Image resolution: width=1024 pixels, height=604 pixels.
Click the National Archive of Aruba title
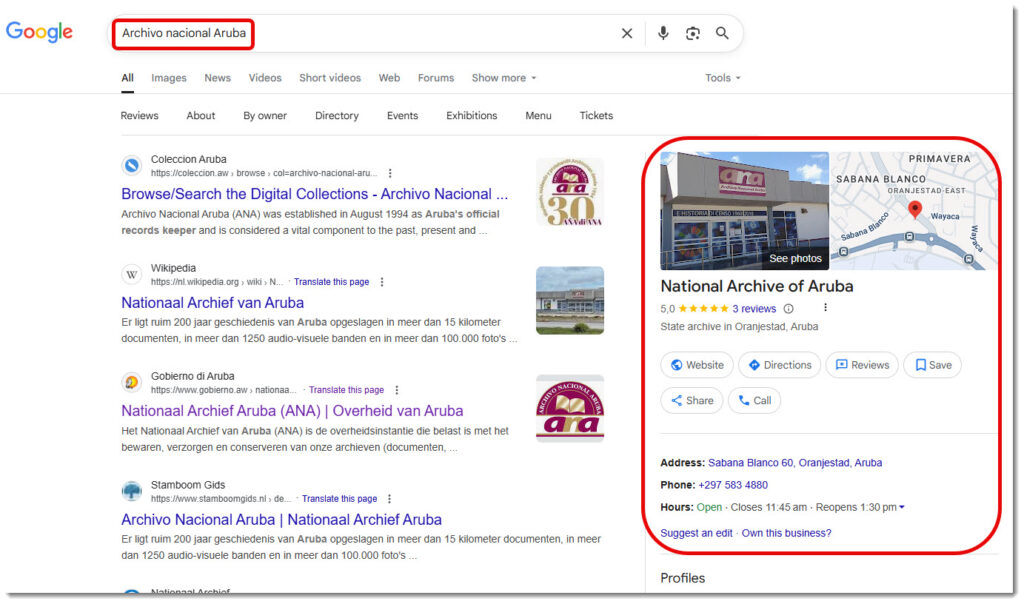click(x=757, y=287)
